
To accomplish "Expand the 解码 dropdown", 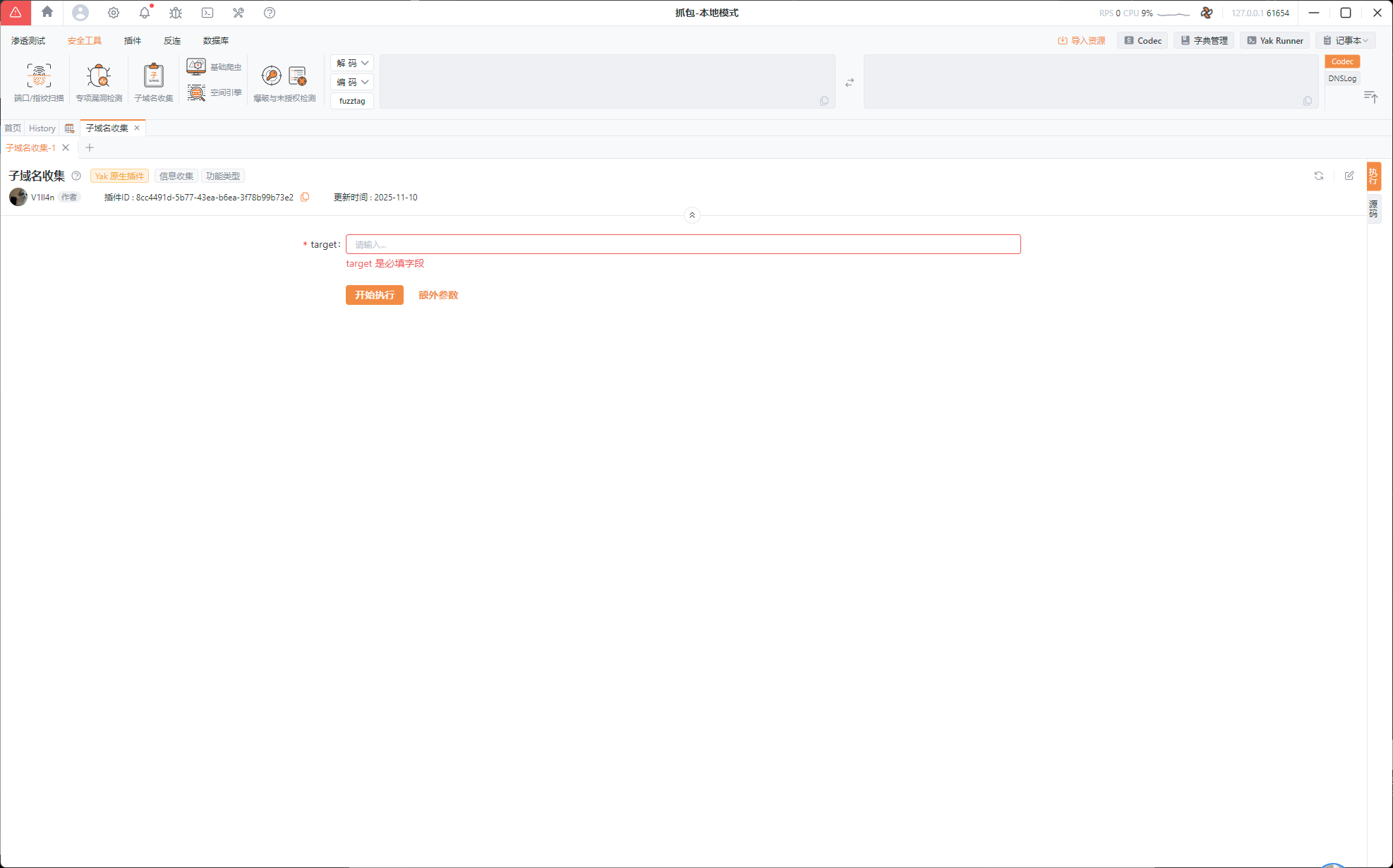I will [x=351, y=63].
